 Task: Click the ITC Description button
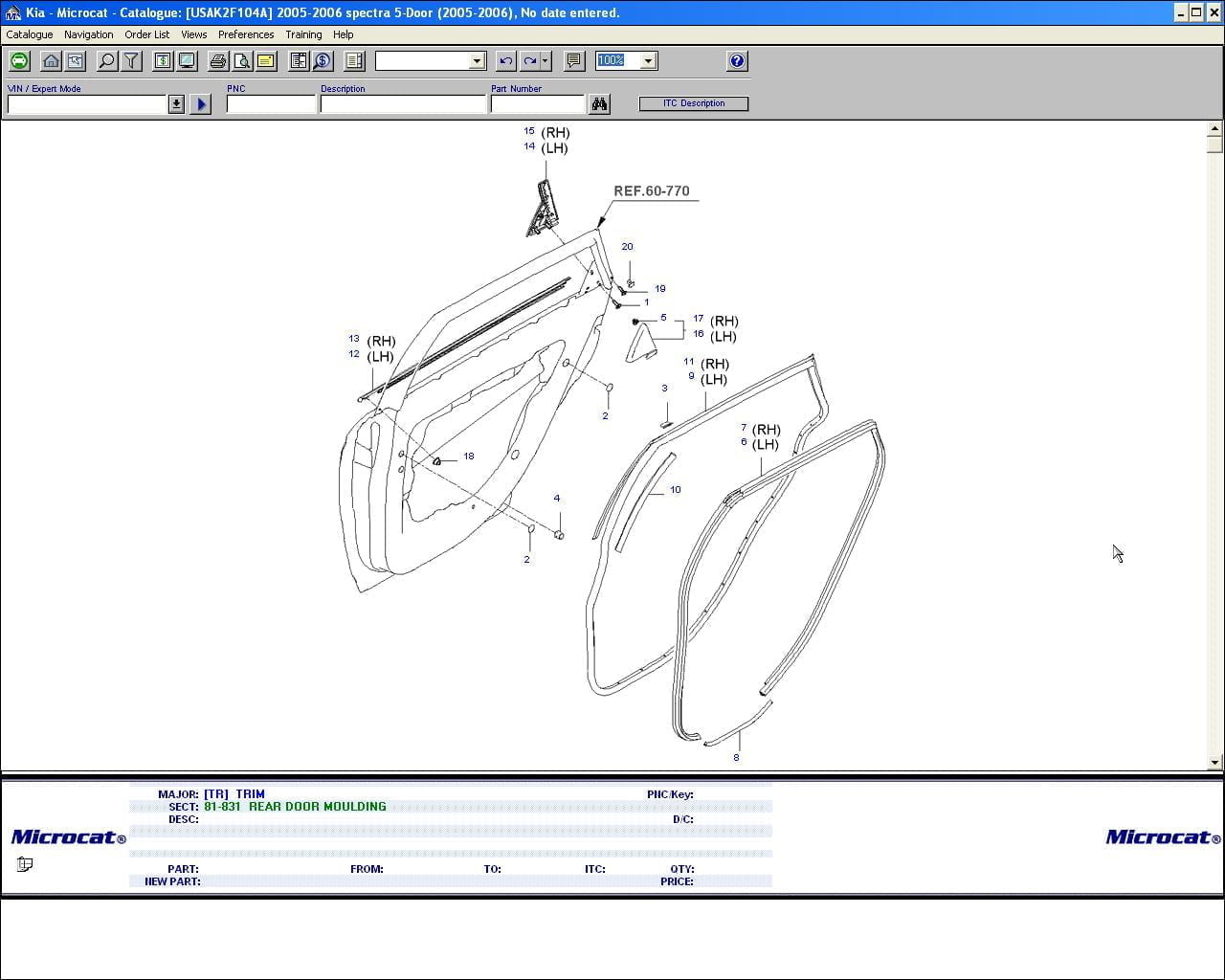point(694,103)
